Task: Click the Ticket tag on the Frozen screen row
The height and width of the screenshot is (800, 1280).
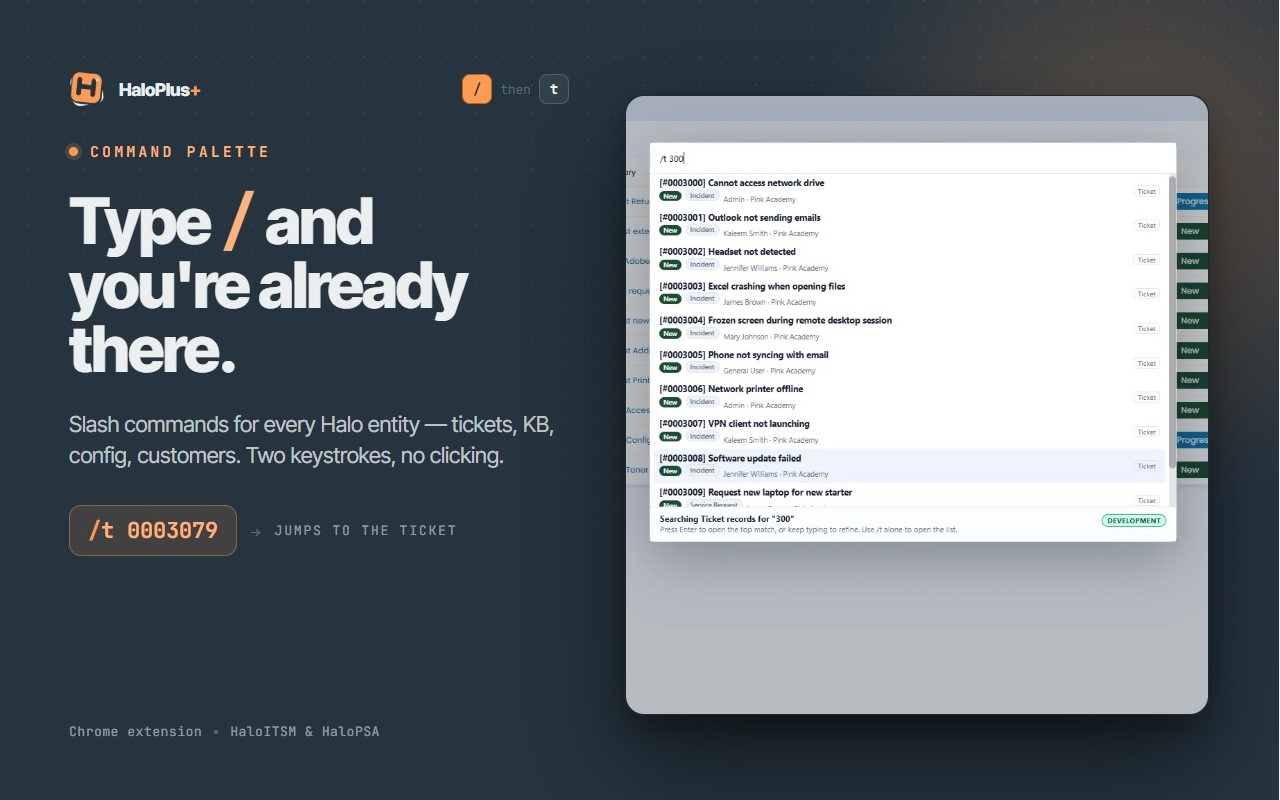Action: [x=1146, y=328]
